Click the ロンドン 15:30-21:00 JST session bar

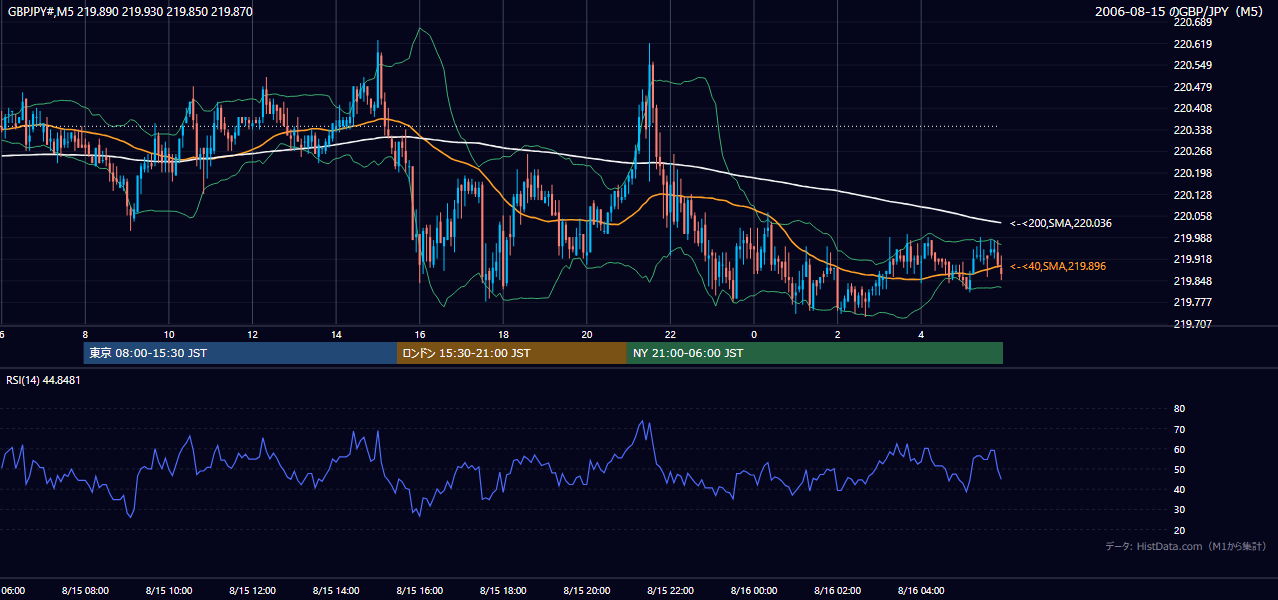tap(512, 353)
